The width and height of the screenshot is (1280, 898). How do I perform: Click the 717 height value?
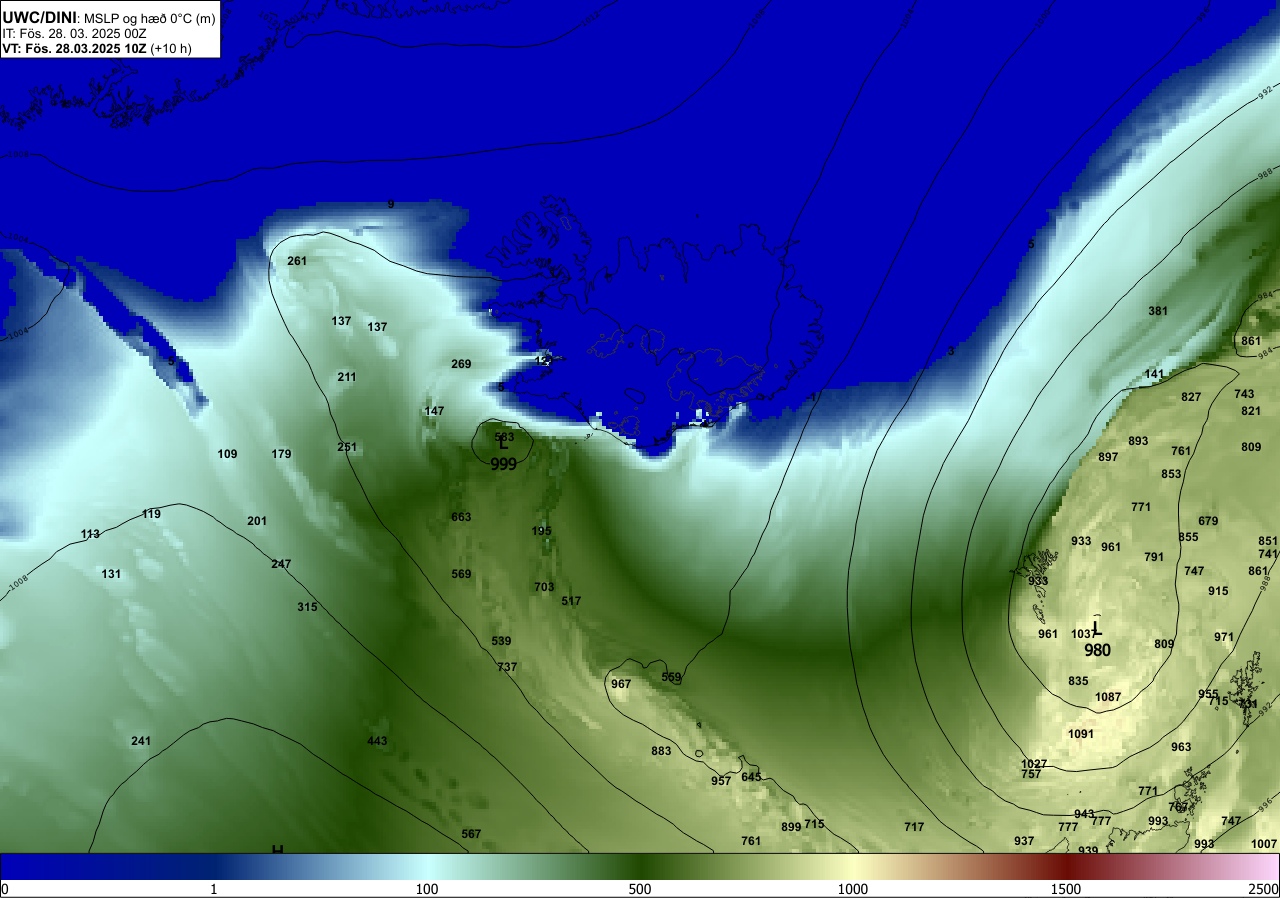[914, 827]
